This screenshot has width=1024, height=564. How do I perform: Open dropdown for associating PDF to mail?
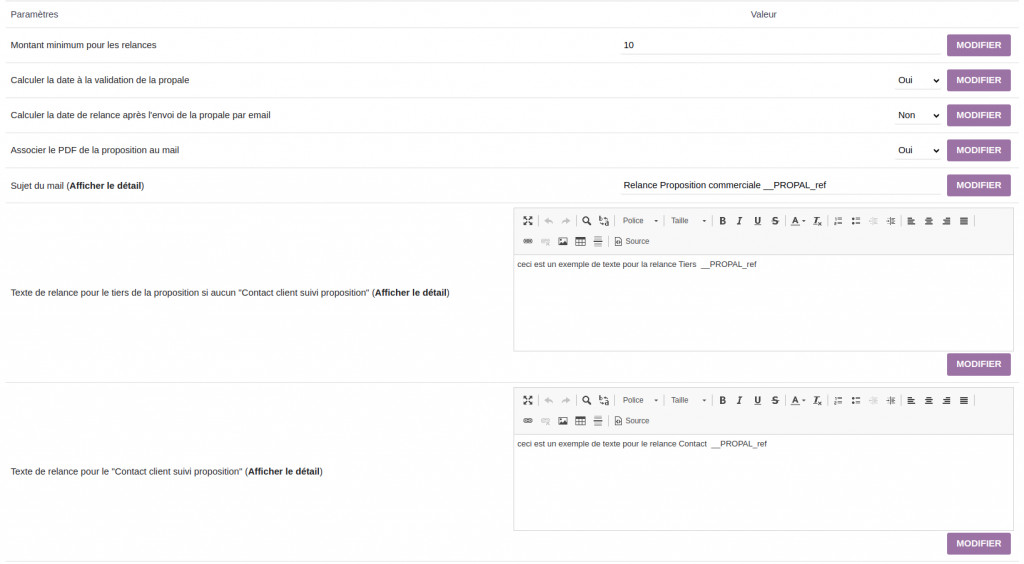coord(918,150)
